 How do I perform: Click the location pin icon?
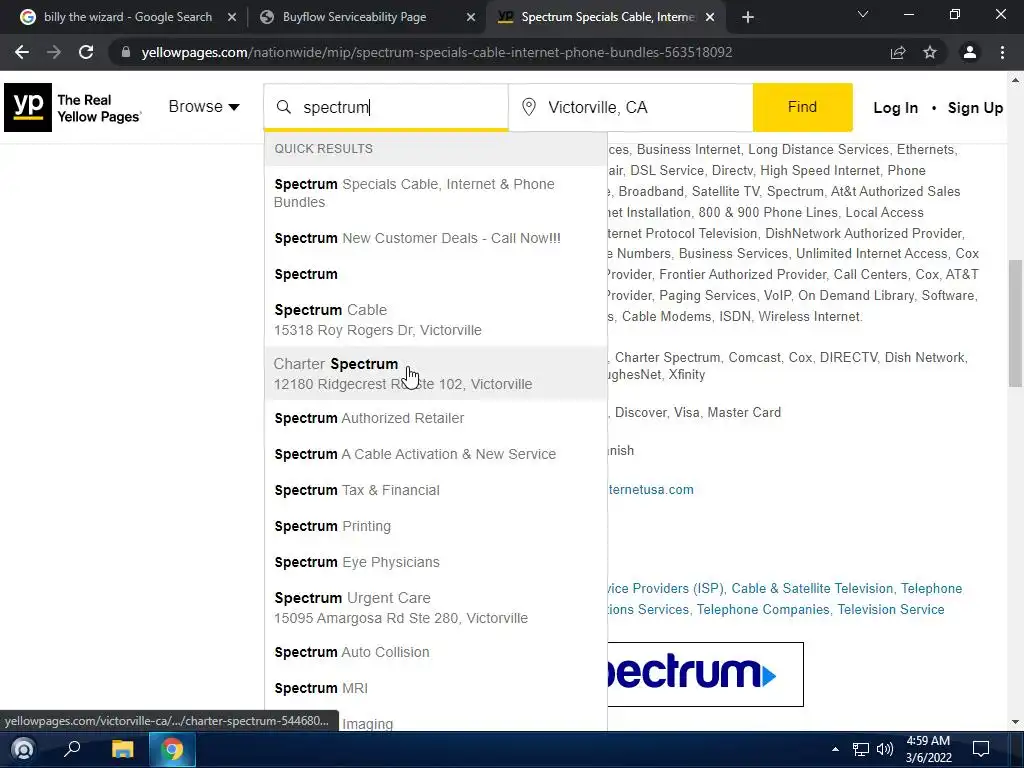529,107
